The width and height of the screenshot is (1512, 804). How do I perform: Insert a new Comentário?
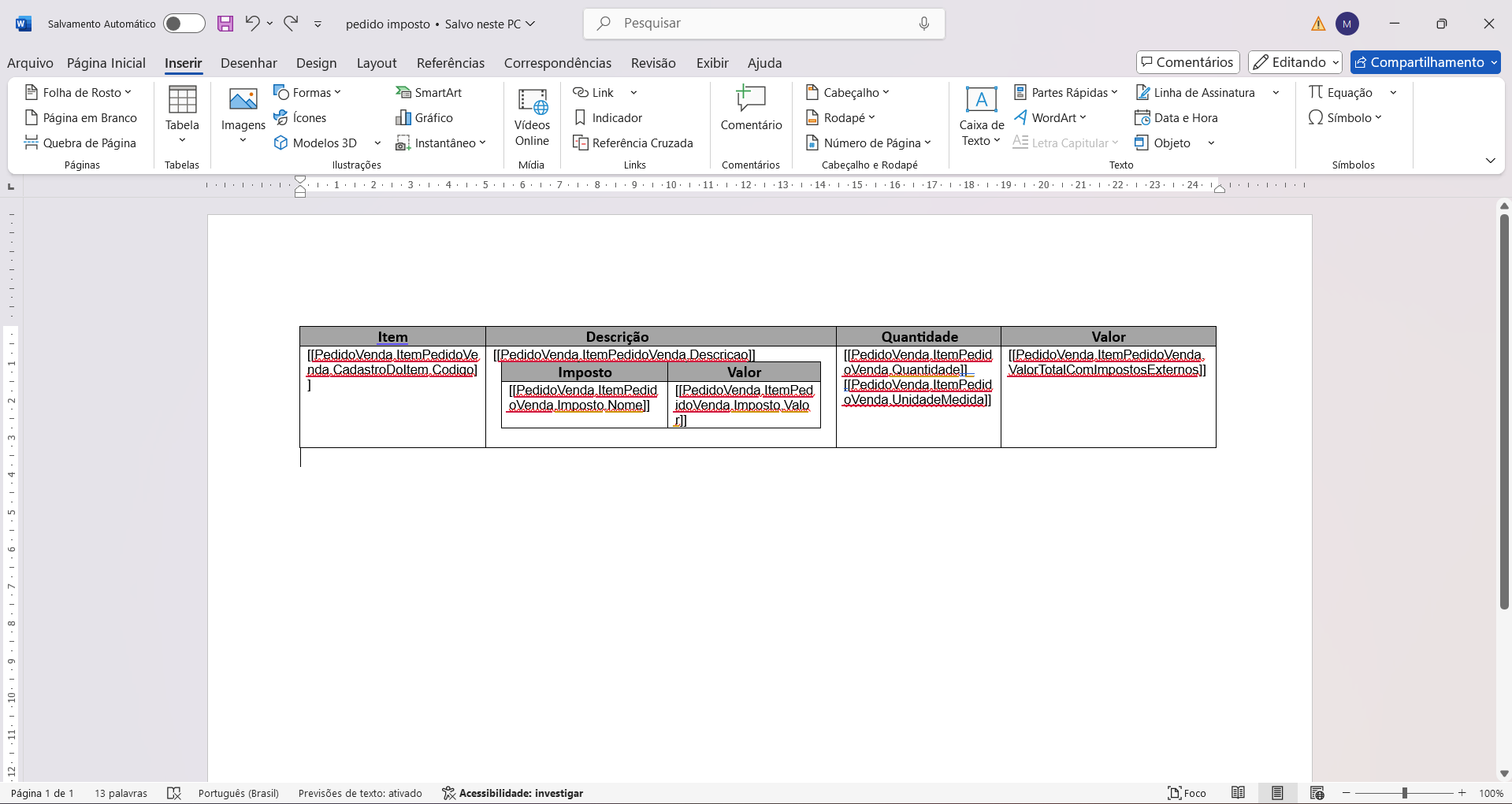[751, 110]
